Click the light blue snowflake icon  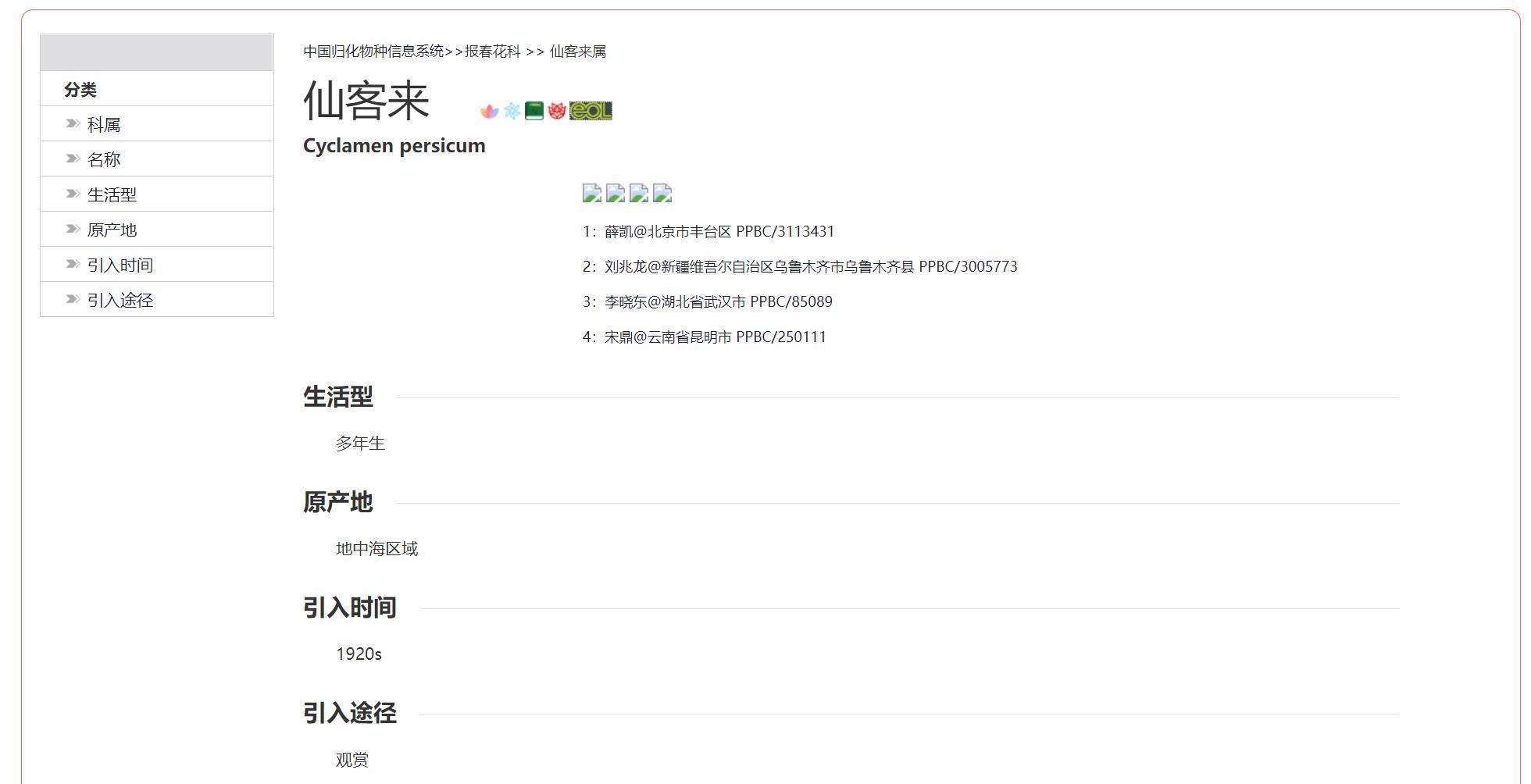(512, 111)
